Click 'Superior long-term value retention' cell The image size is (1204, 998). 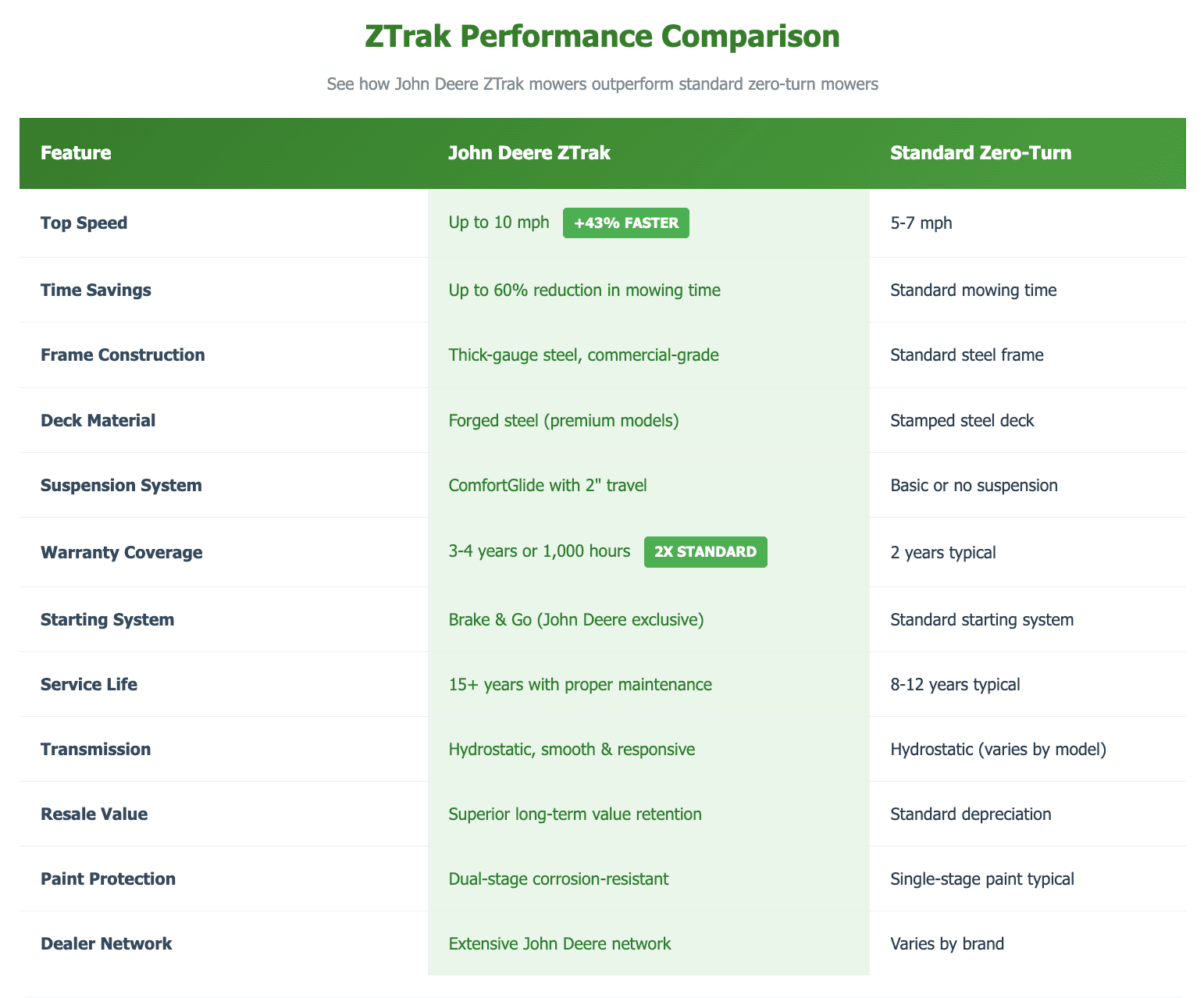click(575, 814)
